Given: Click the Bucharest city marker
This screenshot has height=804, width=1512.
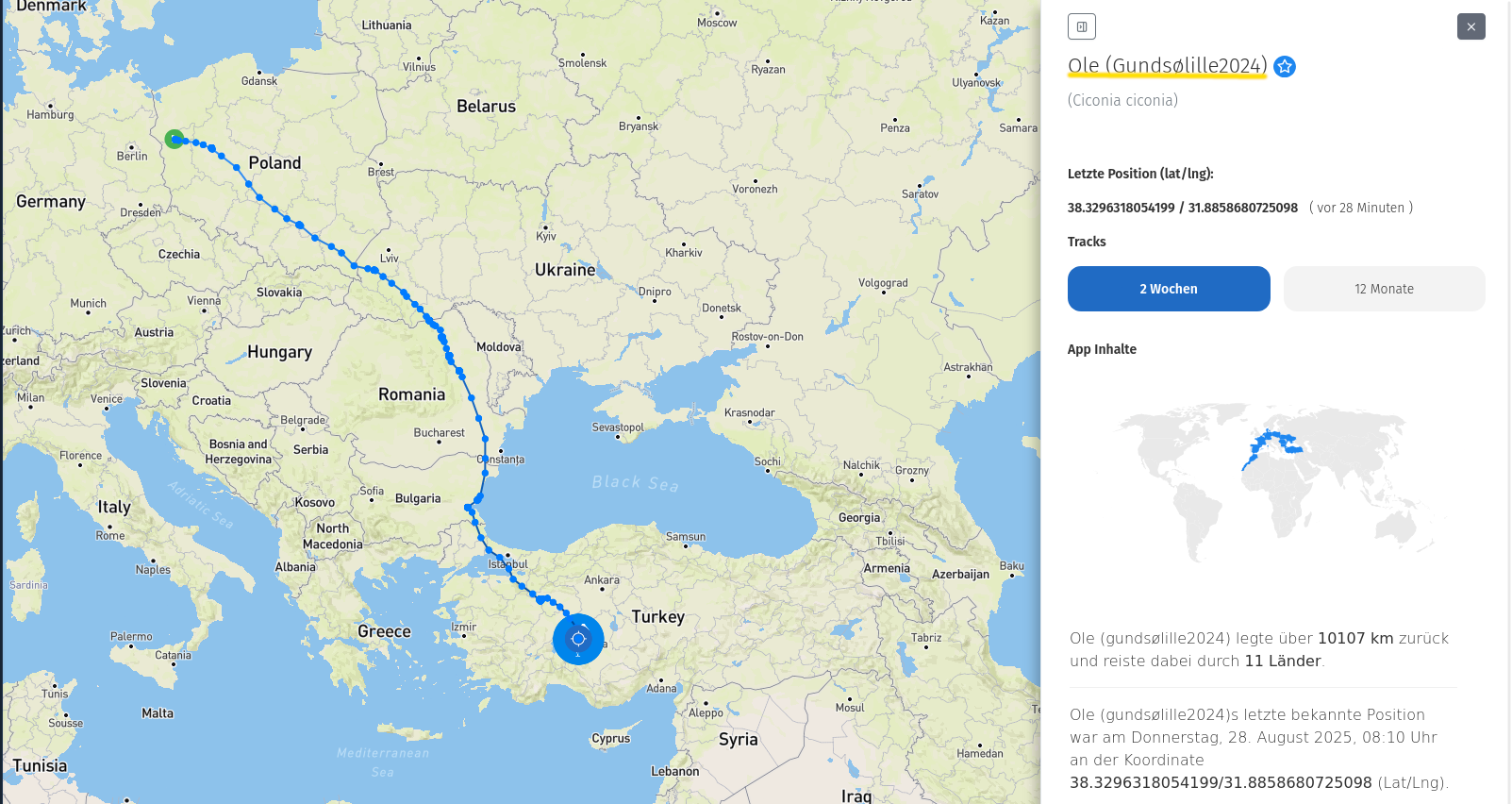Looking at the screenshot, I should (440, 442).
